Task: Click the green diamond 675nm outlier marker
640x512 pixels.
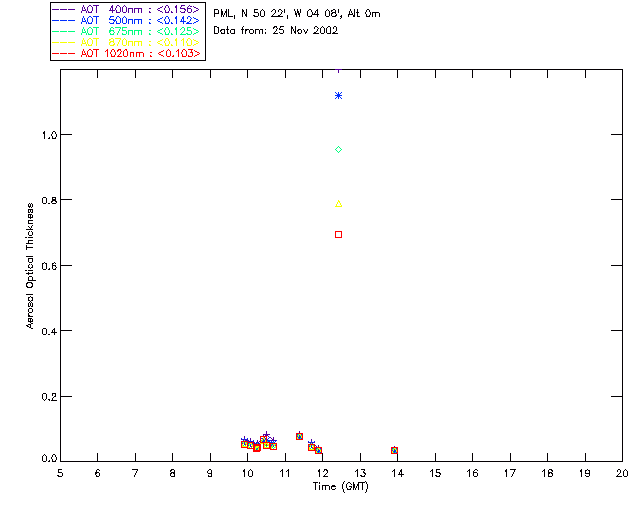Action: click(x=338, y=150)
